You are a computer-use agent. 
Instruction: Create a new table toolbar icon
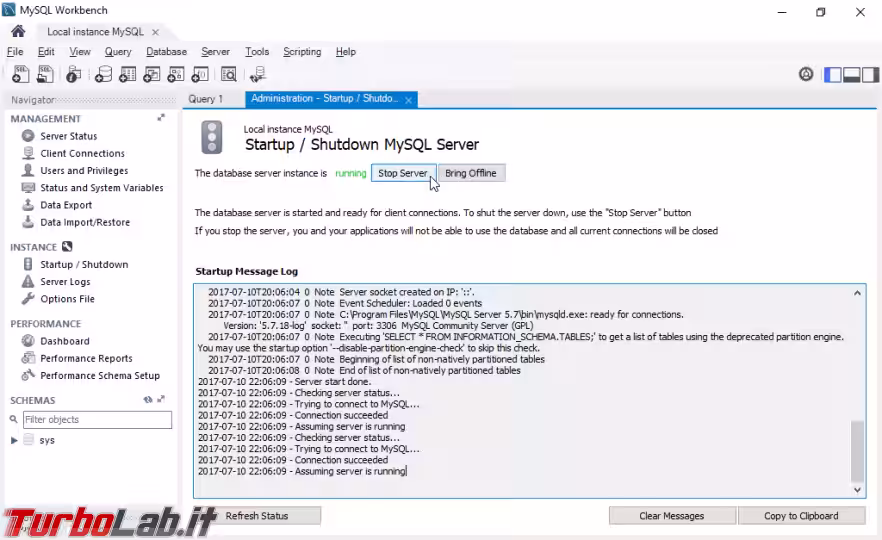[x=128, y=74]
